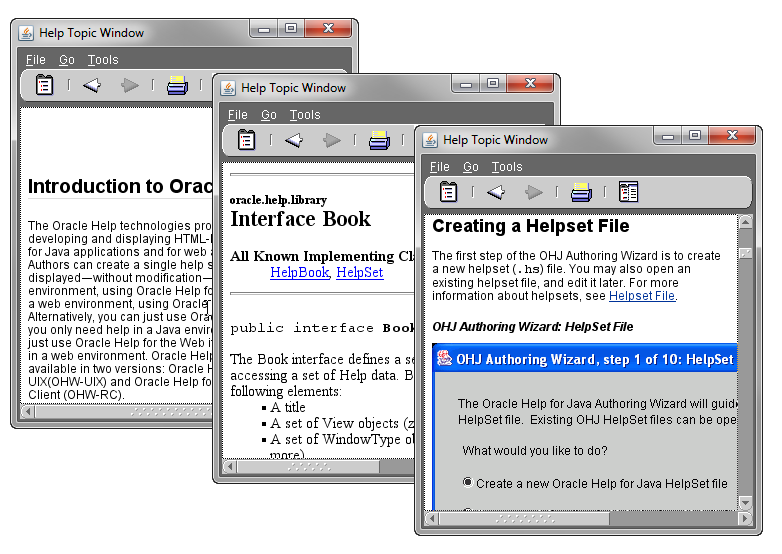Image resolution: width=782 pixels, height=554 pixels.
Task: Open Go menu in back-left window
Action: (x=66, y=60)
